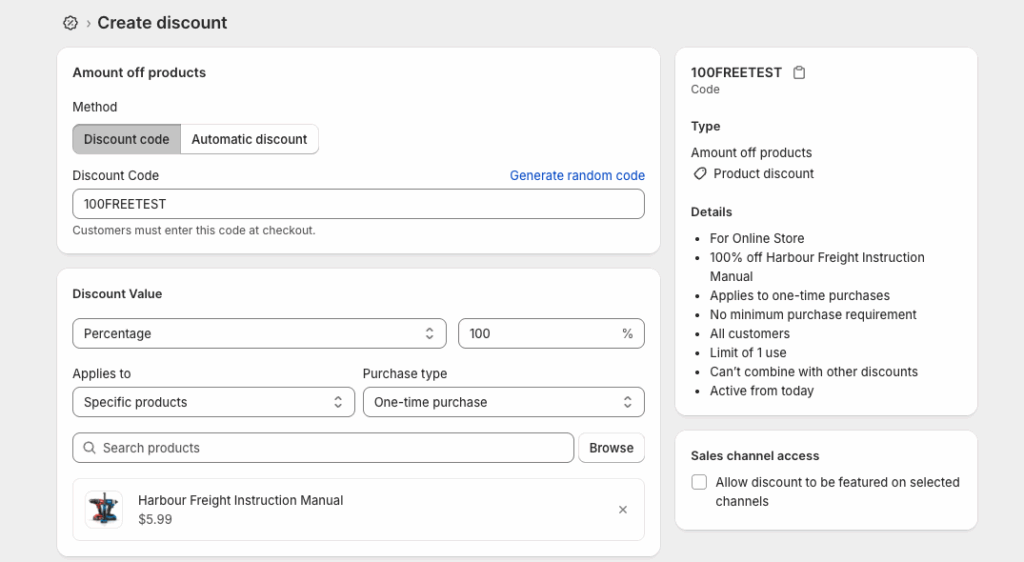
Task: Click 'Can't combine with other discounts' detail
Action: 814,372
